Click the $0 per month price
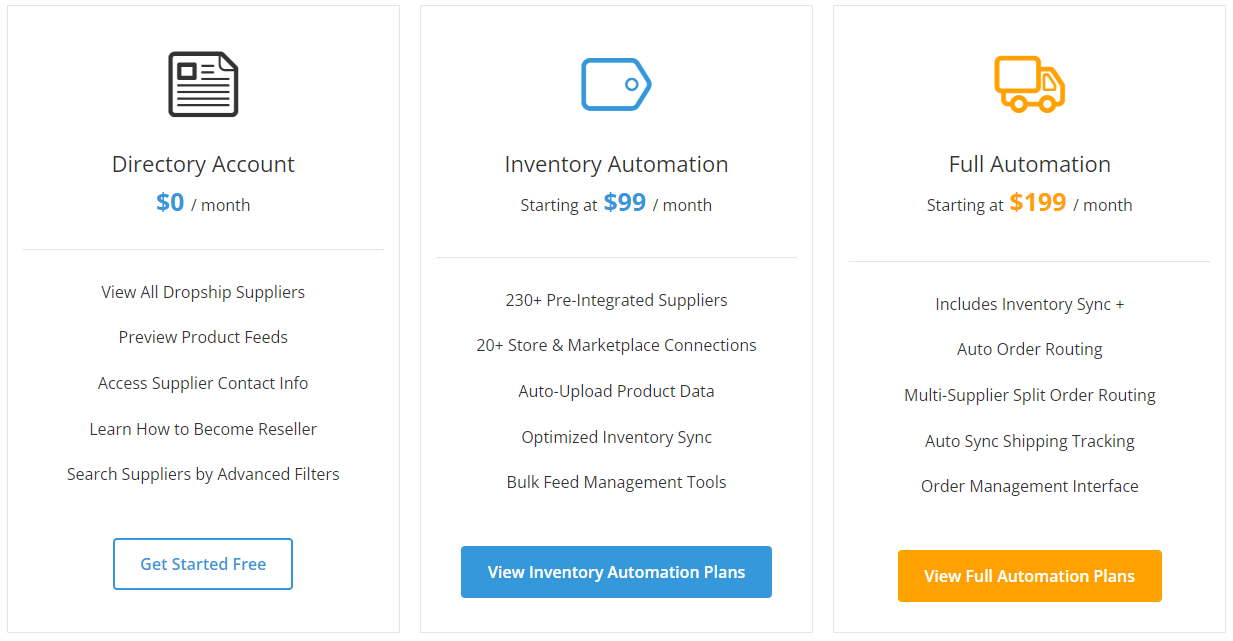The width and height of the screenshot is (1233, 641). click(203, 203)
